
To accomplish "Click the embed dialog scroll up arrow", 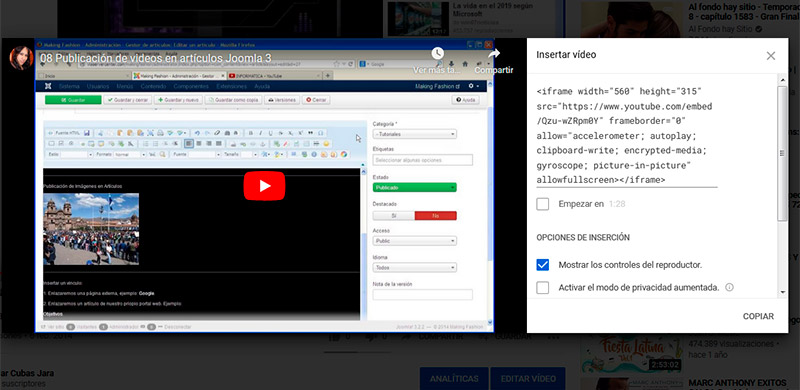I will coord(783,79).
